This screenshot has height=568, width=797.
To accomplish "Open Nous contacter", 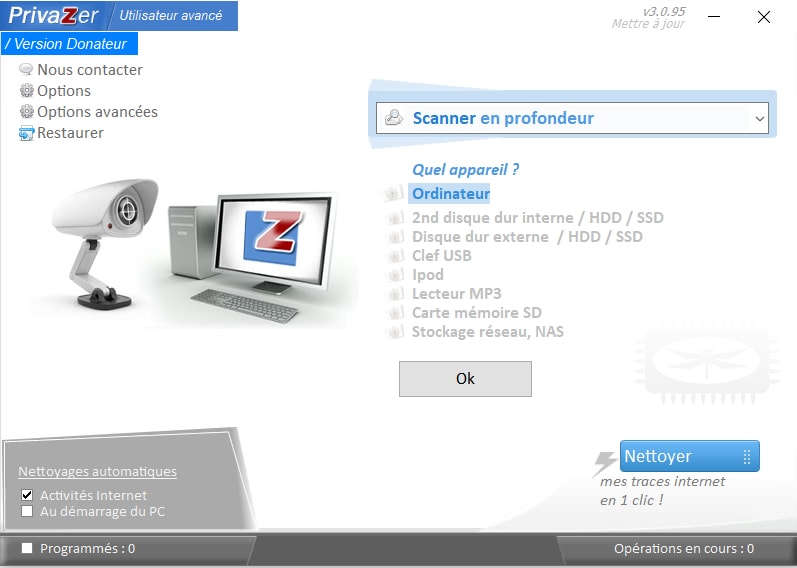I will [90, 70].
